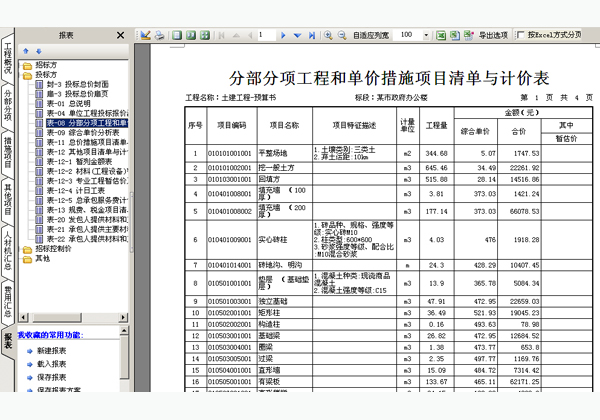Click the previous page left arrow
Screen dimensions: 600x420
coord(250,35)
